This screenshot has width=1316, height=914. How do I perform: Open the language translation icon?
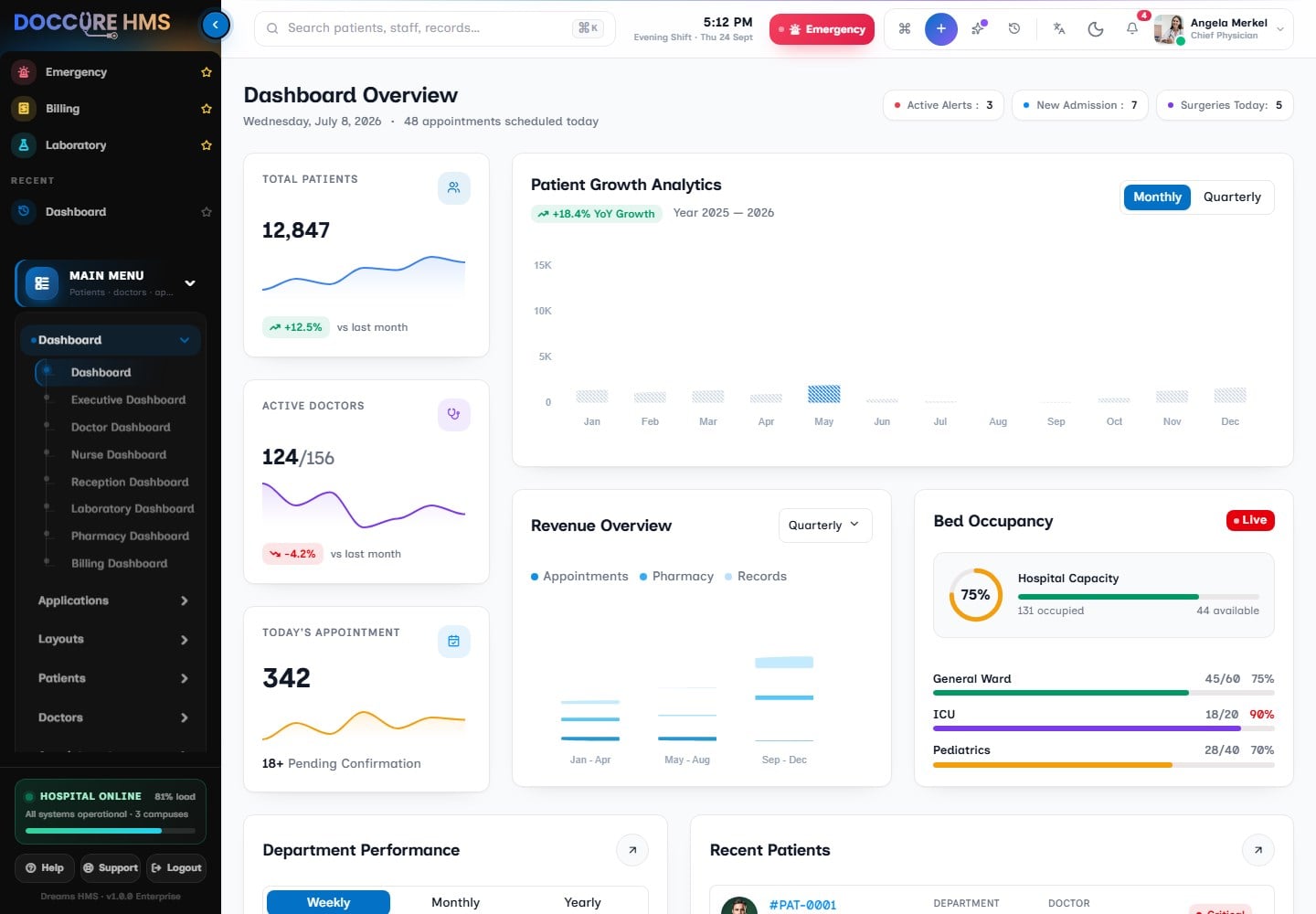coord(1059,28)
